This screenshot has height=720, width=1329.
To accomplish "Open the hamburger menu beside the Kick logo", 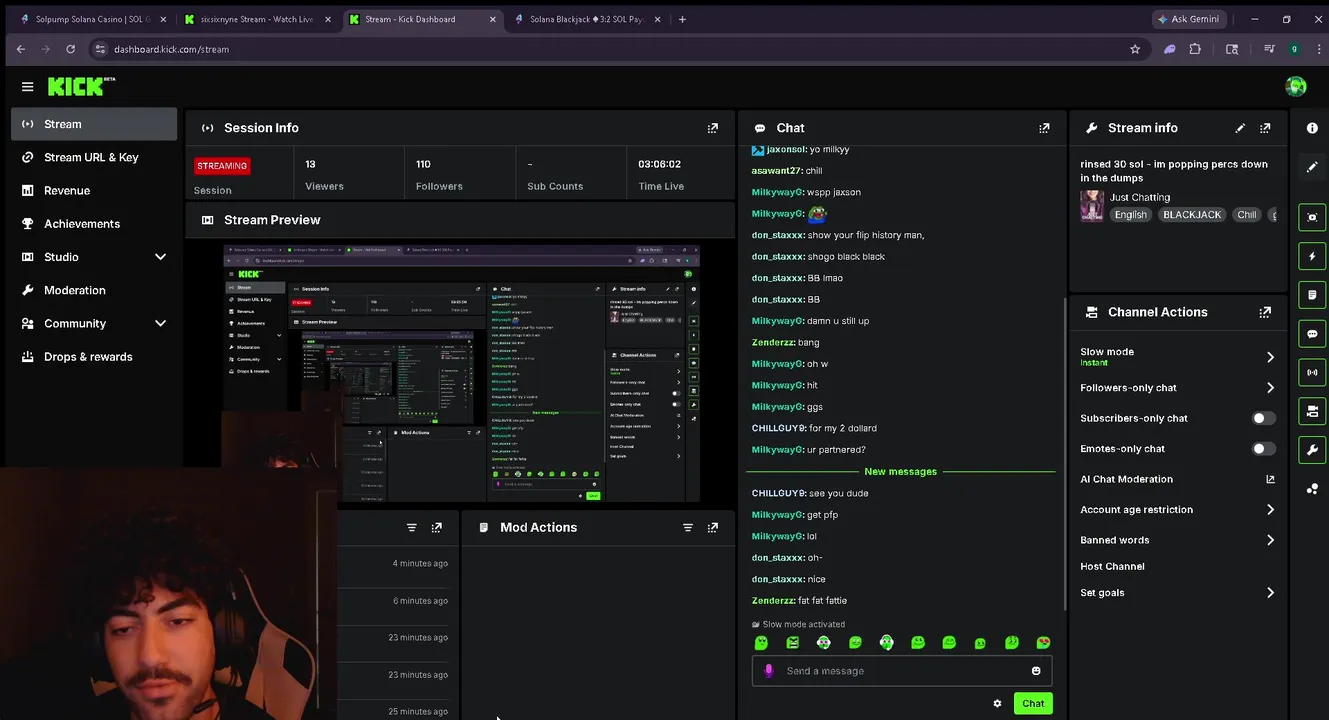I will (x=27, y=87).
